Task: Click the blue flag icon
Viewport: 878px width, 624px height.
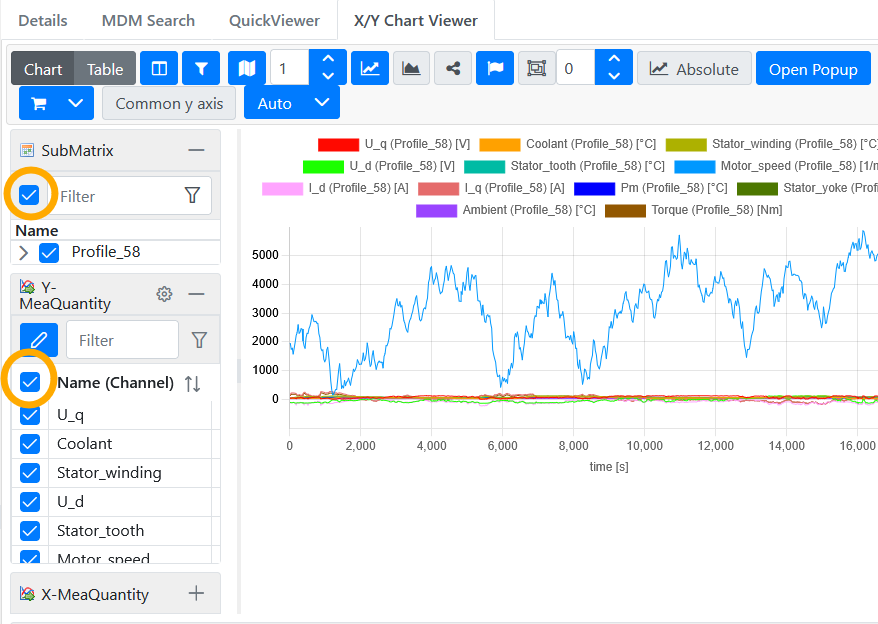Action: [494, 69]
